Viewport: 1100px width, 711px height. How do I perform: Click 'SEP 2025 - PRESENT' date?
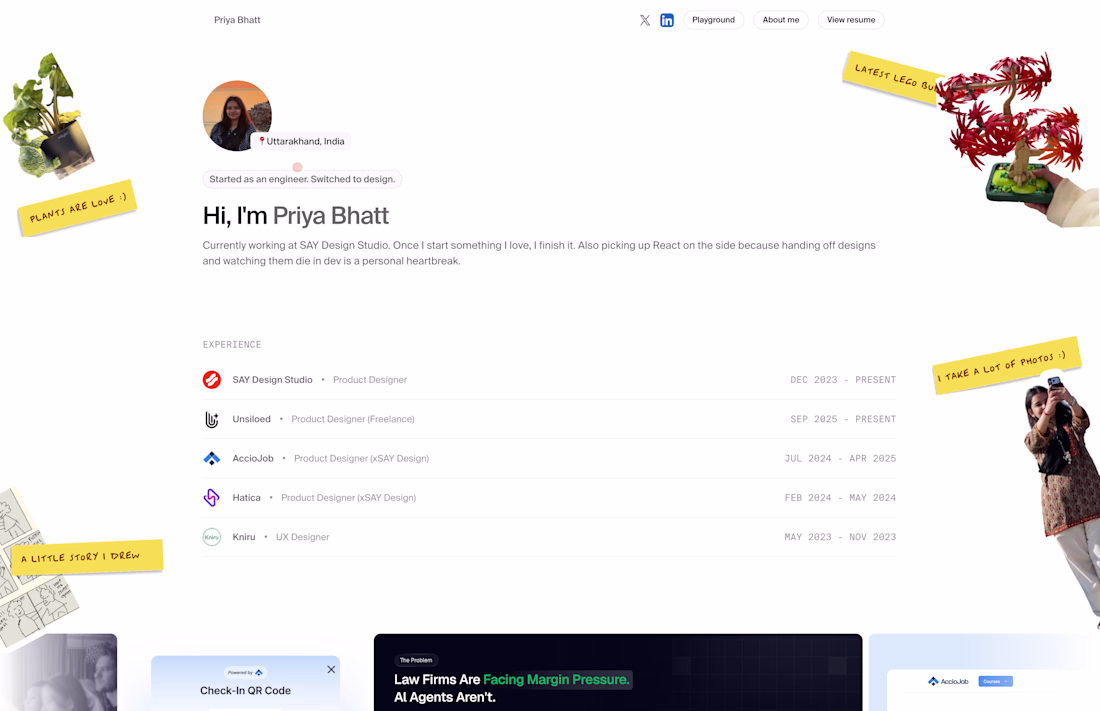coord(843,419)
